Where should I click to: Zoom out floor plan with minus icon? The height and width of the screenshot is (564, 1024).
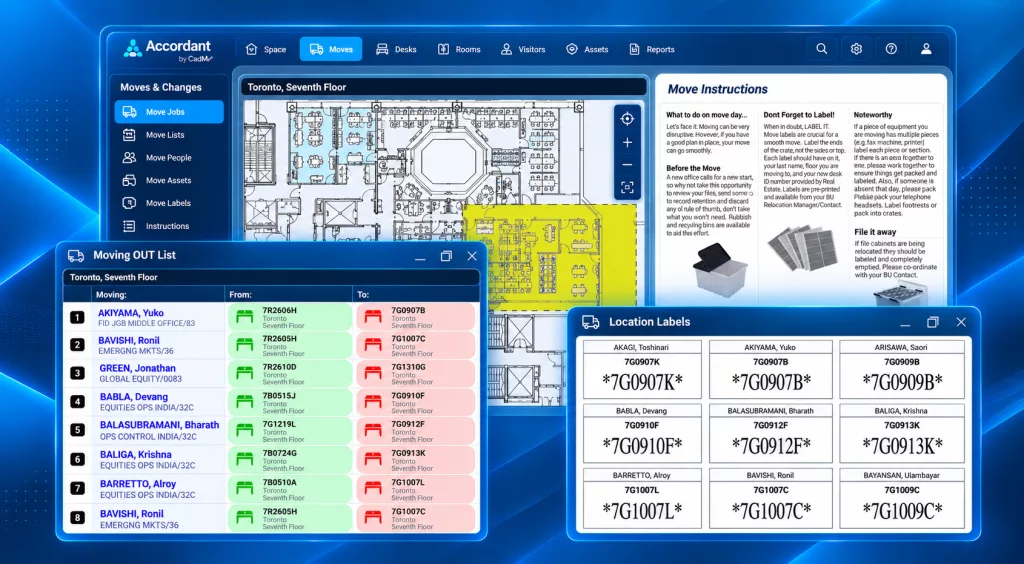[x=627, y=164]
